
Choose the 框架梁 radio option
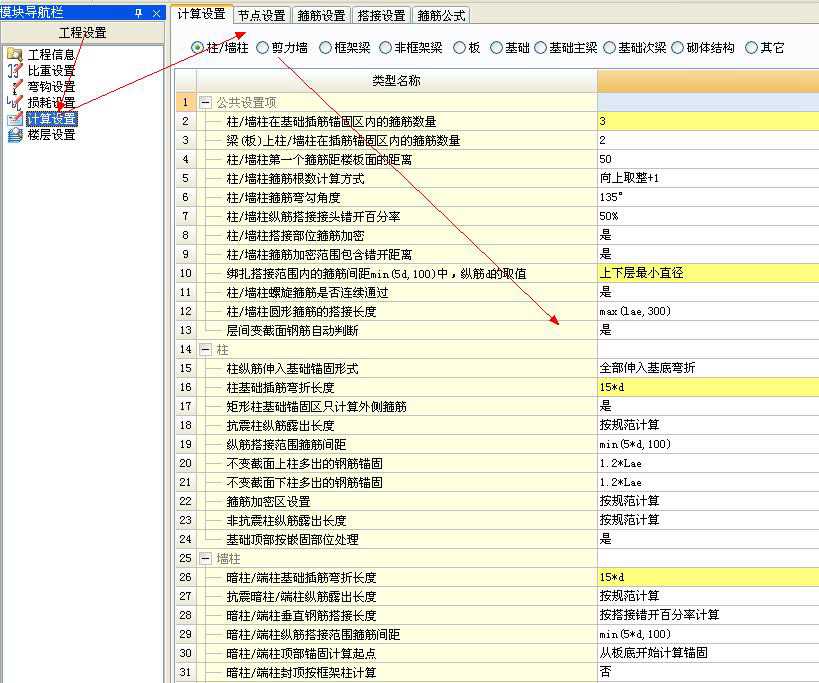click(x=325, y=48)
